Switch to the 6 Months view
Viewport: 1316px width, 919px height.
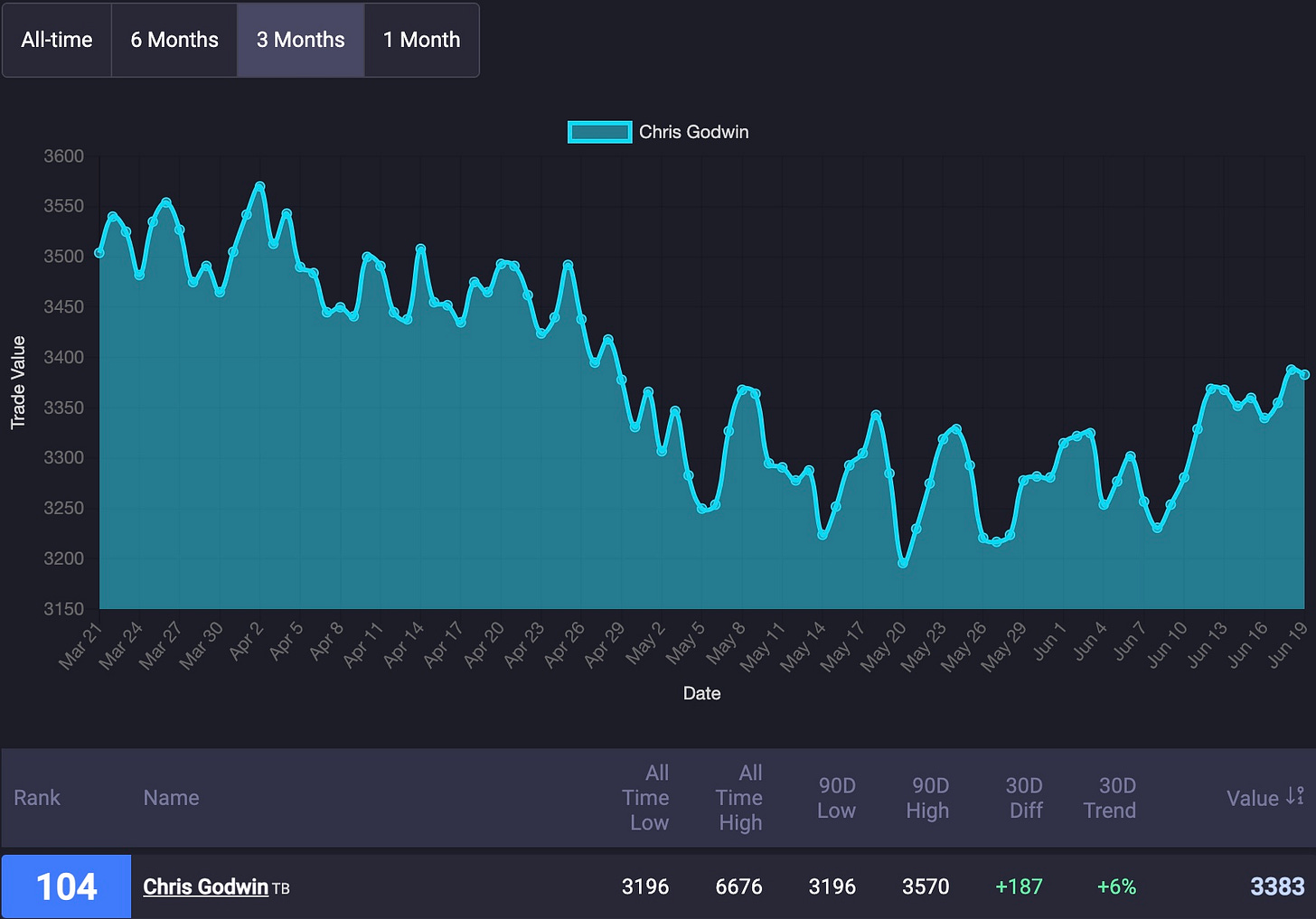coord(174,40)
